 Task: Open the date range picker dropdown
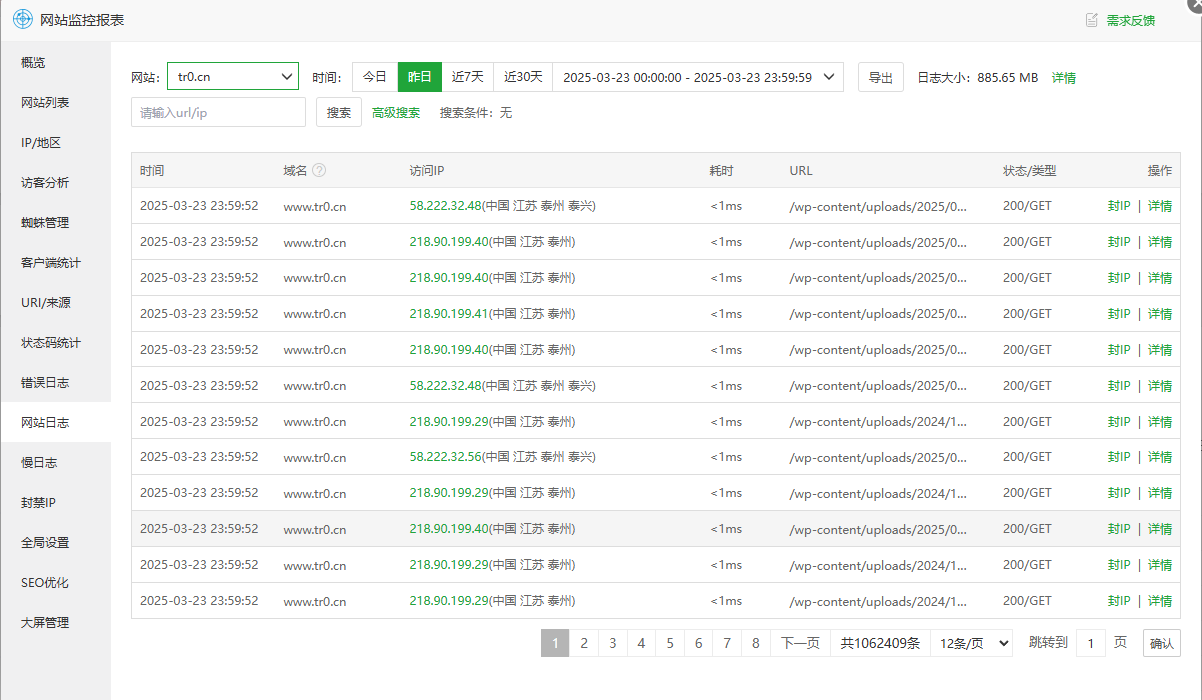click(x=698, y=77)
